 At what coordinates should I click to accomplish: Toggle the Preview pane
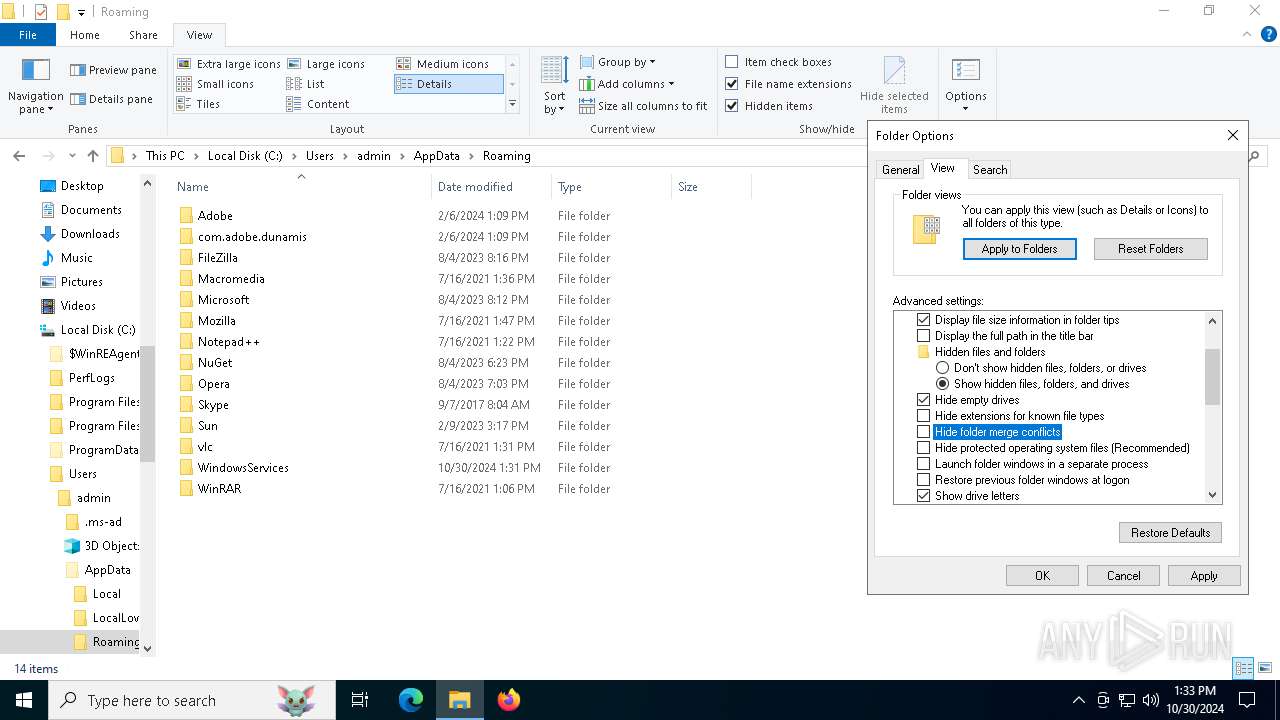(113, 70)
